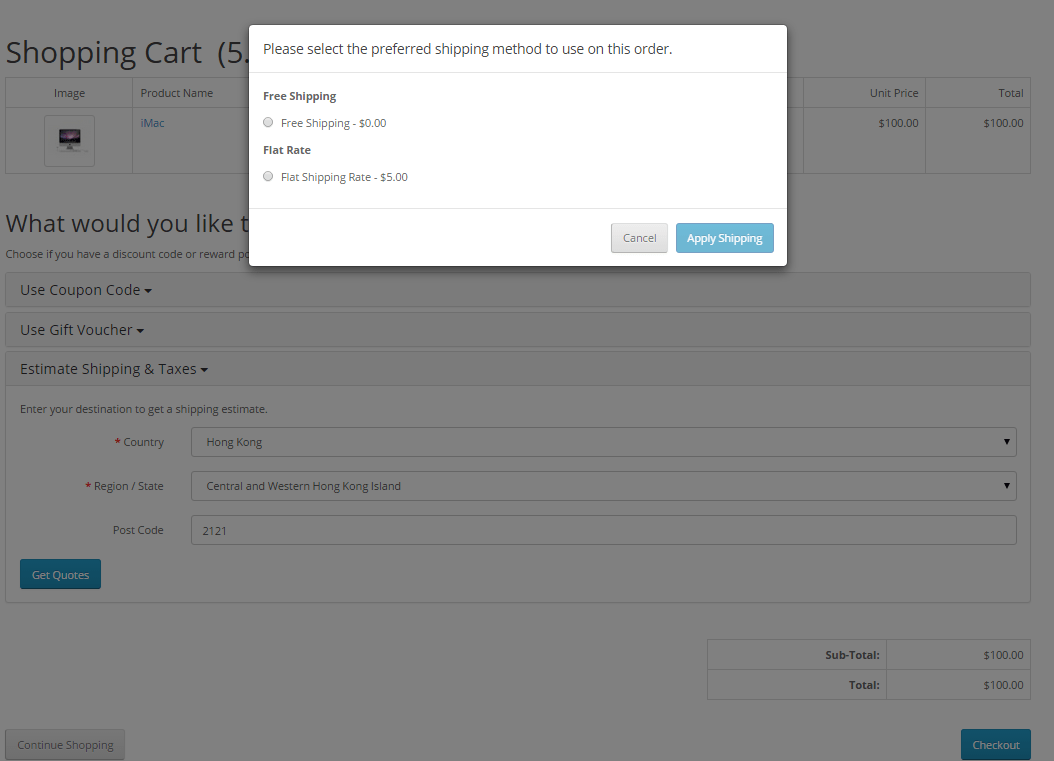Click the Apply Shipping button
This screenshot has width=1054, height=761.
724,238
